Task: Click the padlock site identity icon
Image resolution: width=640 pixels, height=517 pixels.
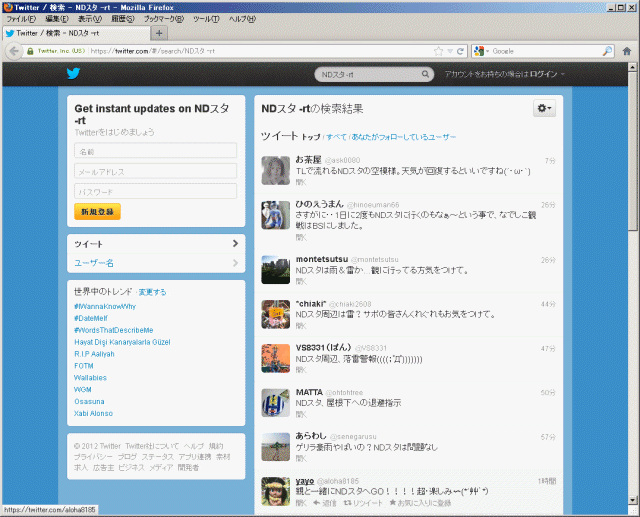Action: 30,51
